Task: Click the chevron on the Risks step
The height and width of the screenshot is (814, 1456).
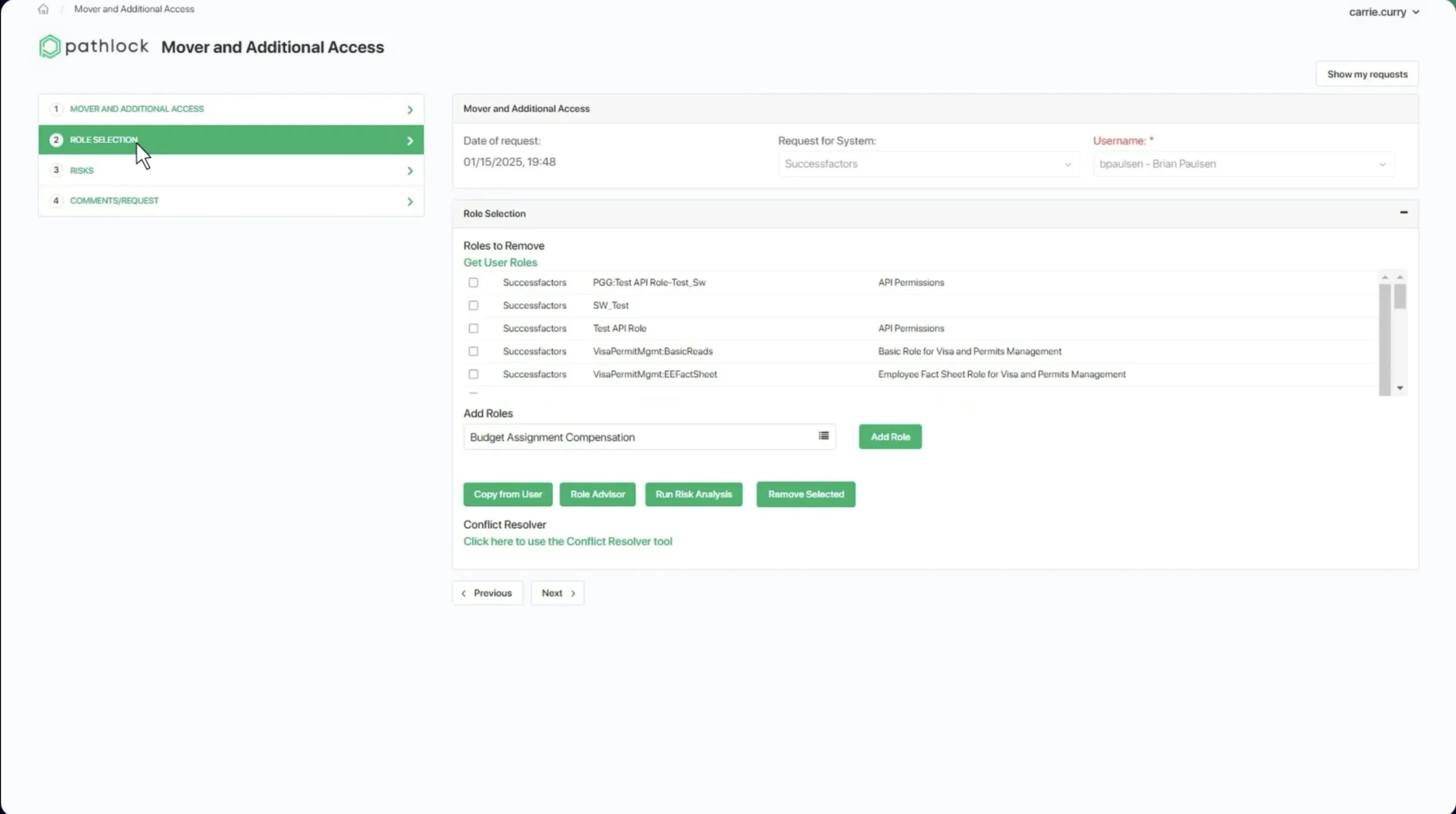Action: pos(410,170)
